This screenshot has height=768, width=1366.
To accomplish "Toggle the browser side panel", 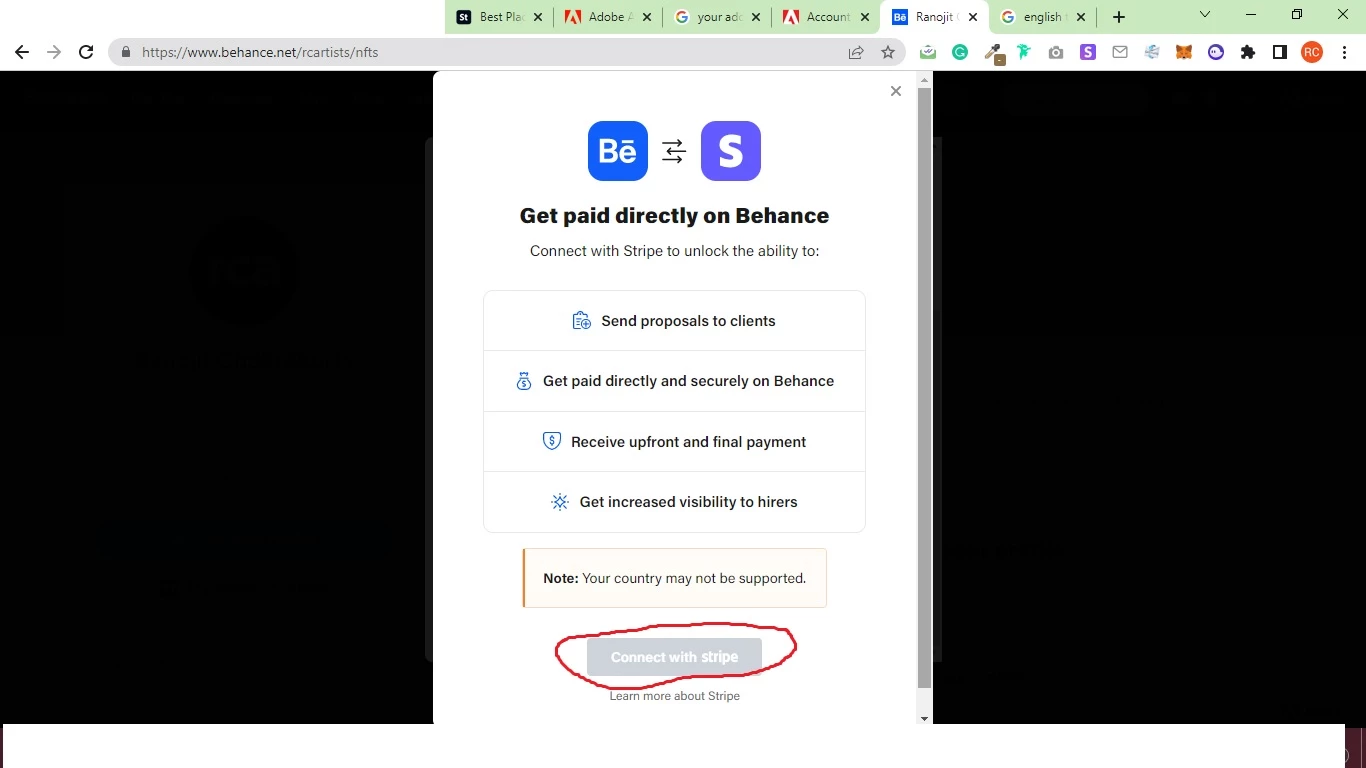I will click(x=1280, y=52).
